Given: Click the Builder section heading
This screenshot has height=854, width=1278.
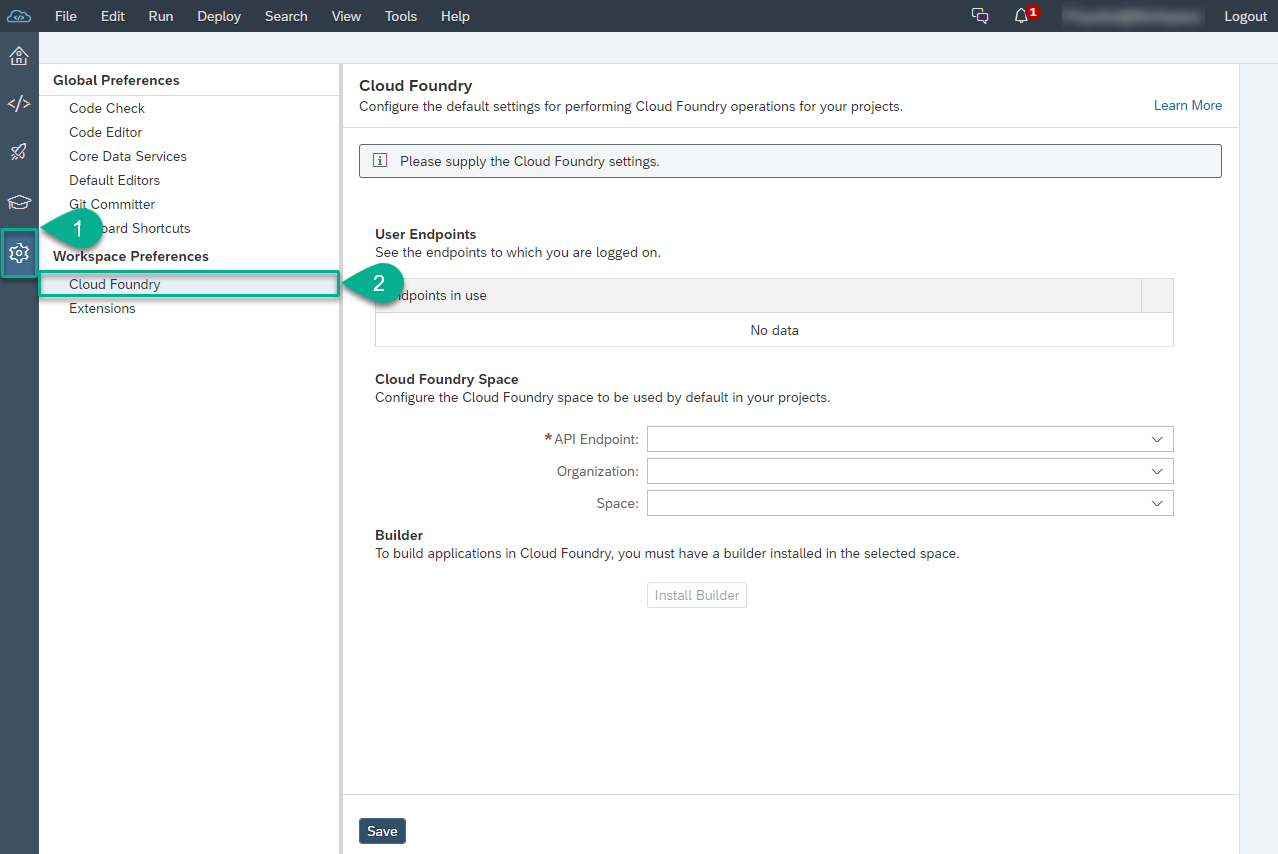Looking at the screenshot, I should 399,535.
